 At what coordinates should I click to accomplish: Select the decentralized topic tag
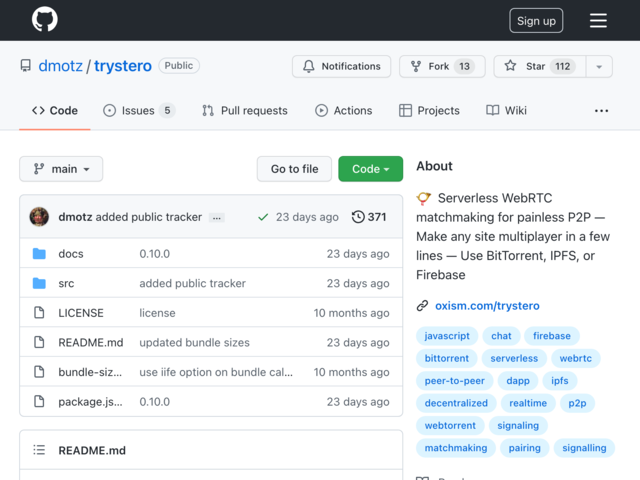point(456,403)
